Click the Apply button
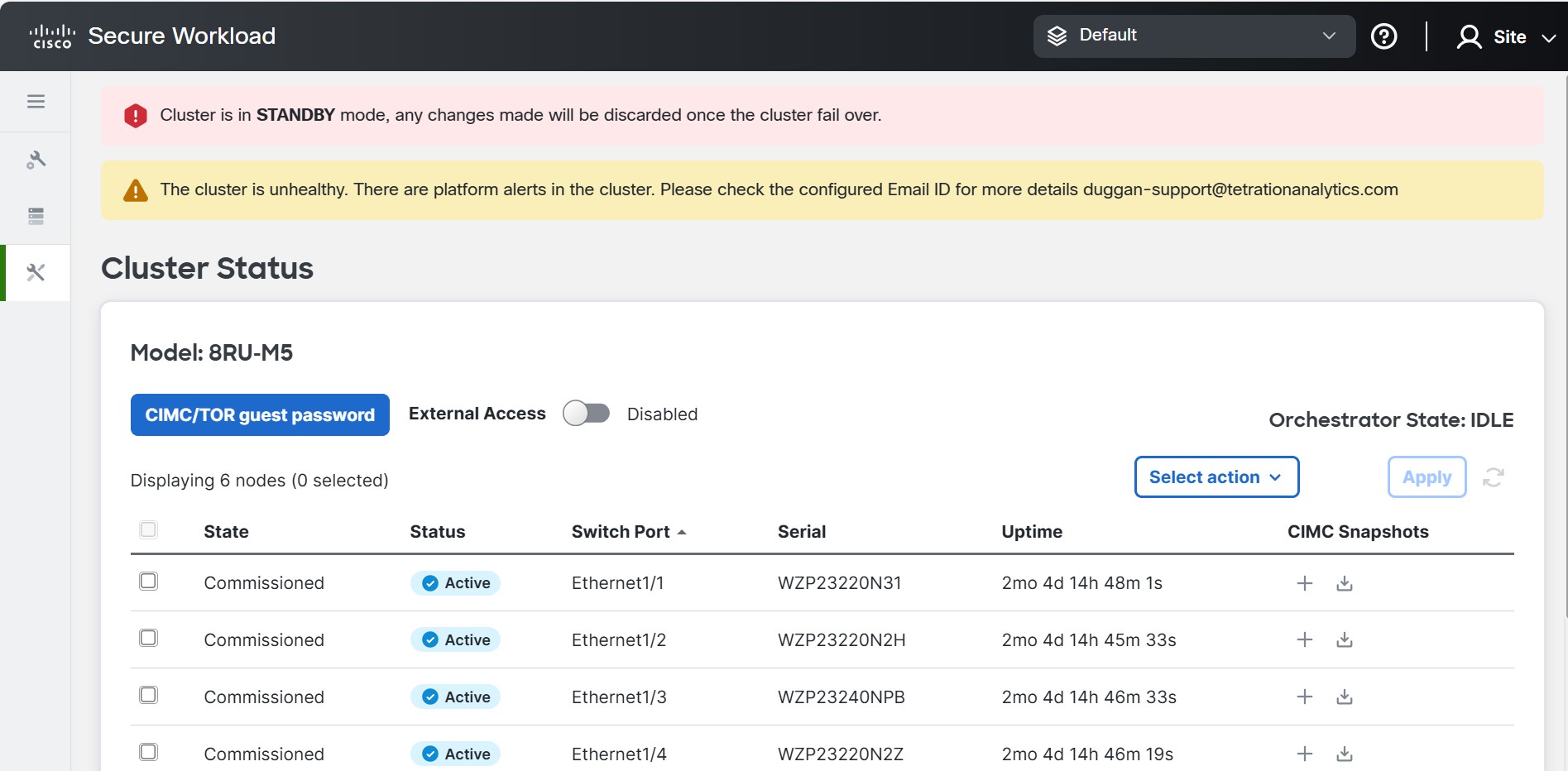This screenshot has height=771, width=1568. click(x=1426, y=477)
